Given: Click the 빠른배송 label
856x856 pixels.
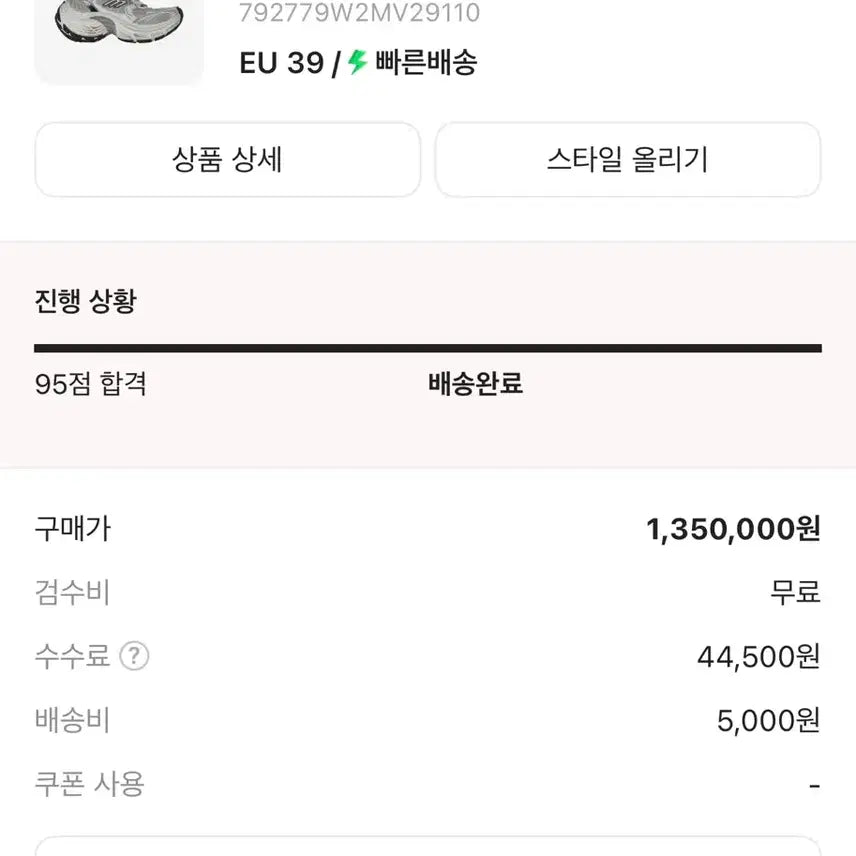Looking at the screenshot, I should 426,63.
